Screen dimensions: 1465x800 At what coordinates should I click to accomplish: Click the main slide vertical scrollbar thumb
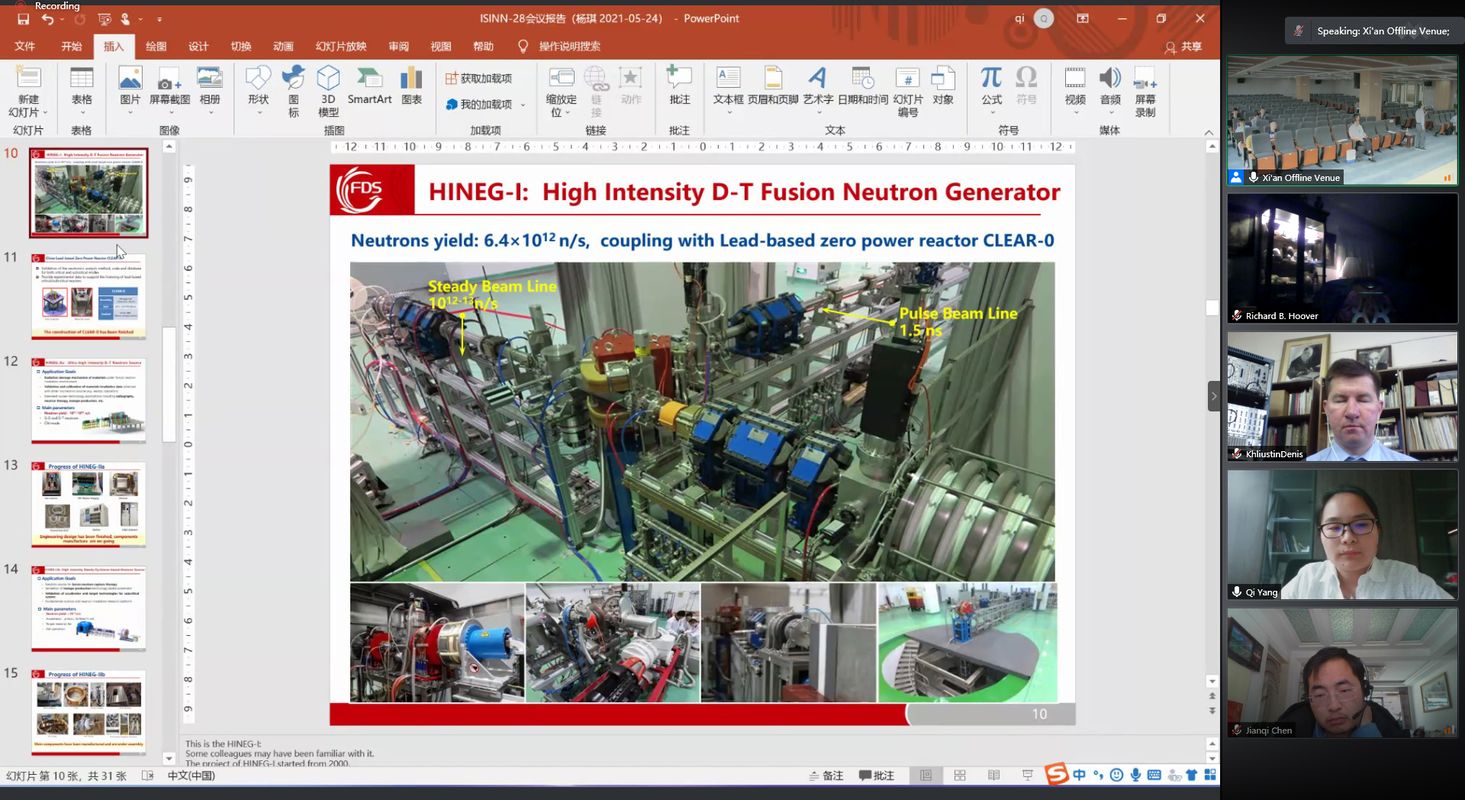pos(1213,308)
